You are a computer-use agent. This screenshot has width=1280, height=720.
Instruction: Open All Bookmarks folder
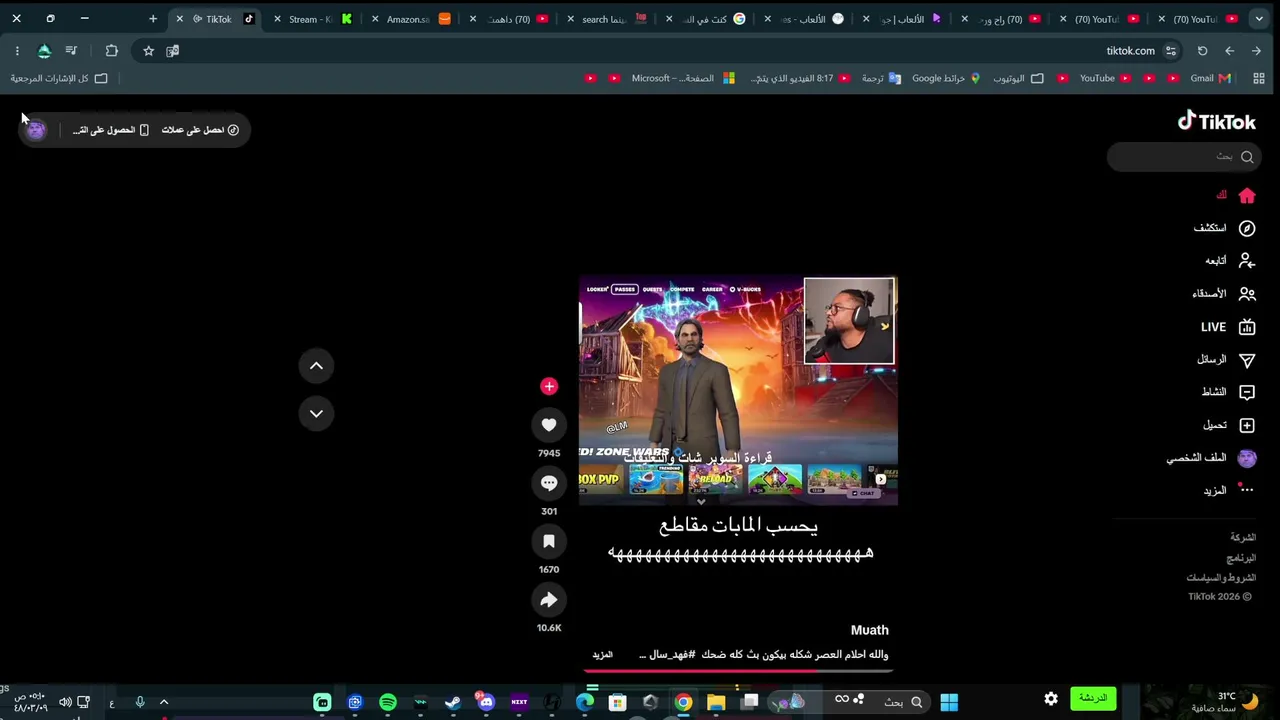[59, 78]
